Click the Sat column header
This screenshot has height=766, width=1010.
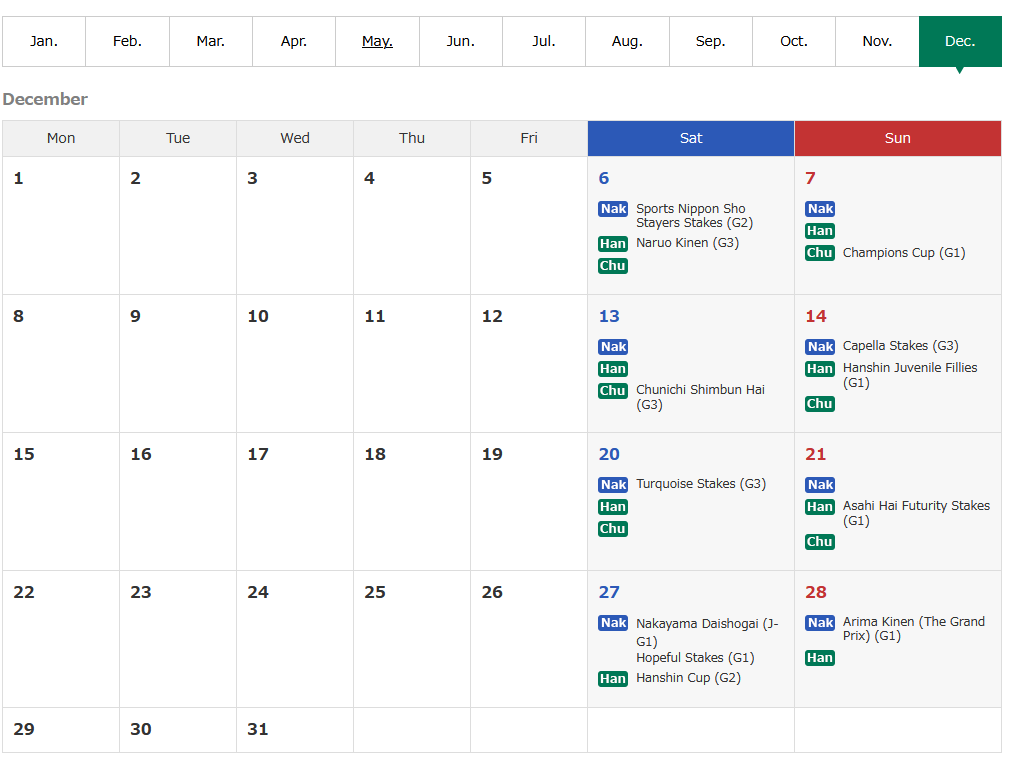click(x=691, y=138)
